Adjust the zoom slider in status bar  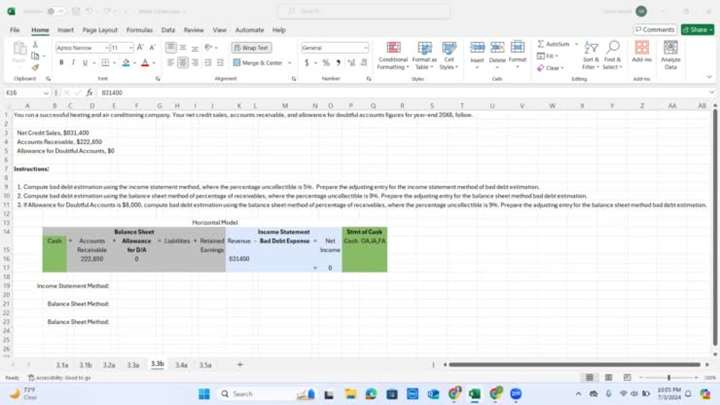670,377
